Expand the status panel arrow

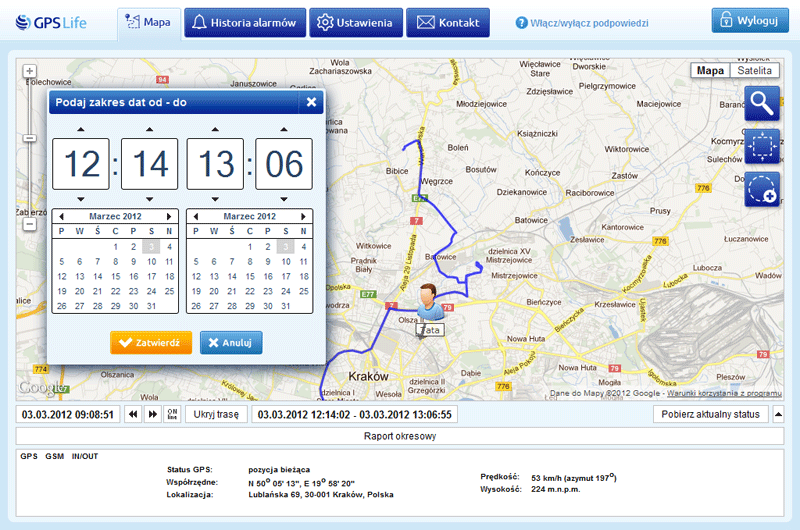point(778,414)
